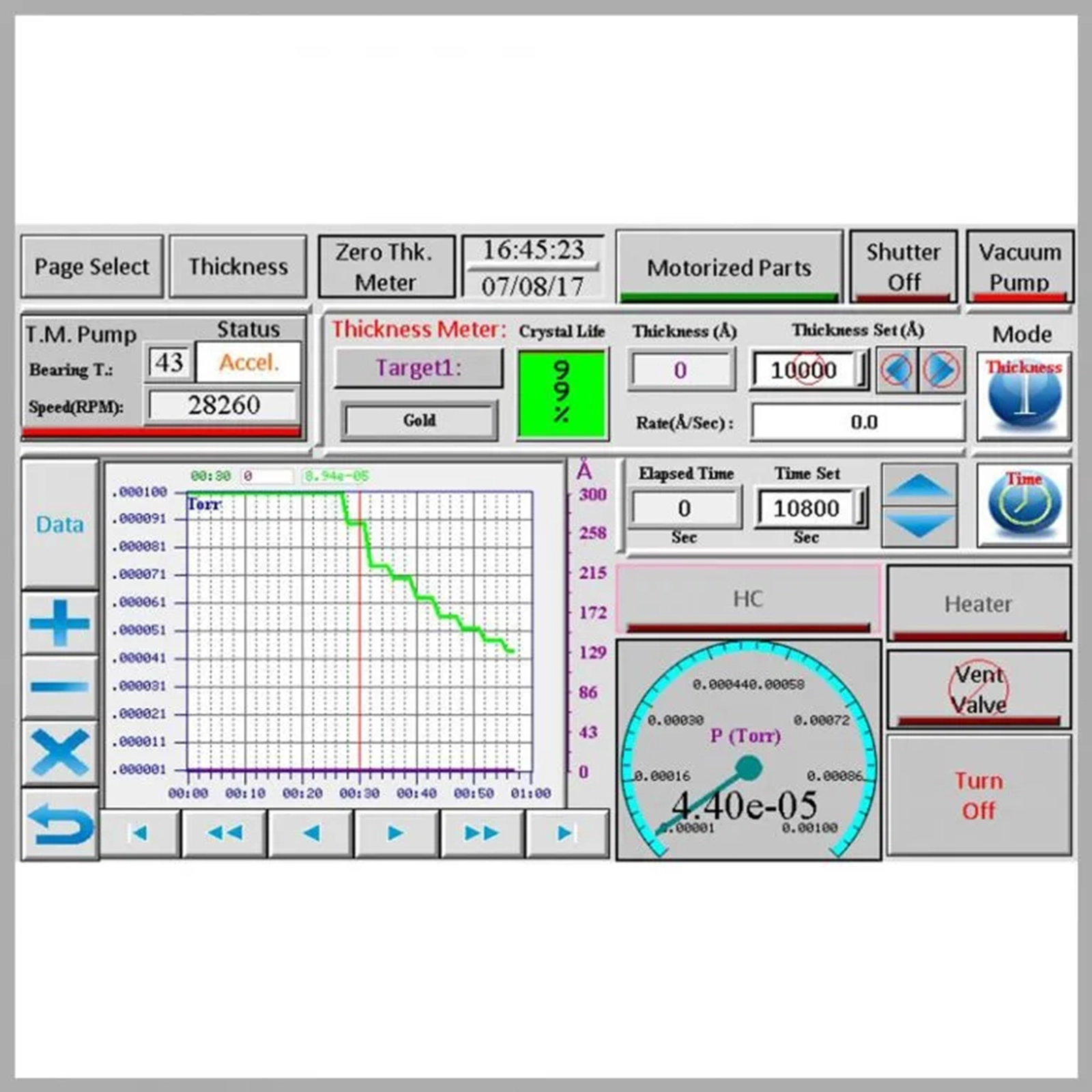Toggle the HC button
This screenshot has height=1092, width=1092.
tap(748, 599)
